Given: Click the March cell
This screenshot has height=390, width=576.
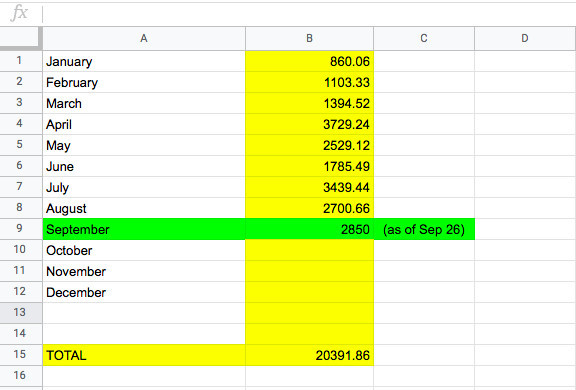Looking at the screenshot, I should point(144,103).
